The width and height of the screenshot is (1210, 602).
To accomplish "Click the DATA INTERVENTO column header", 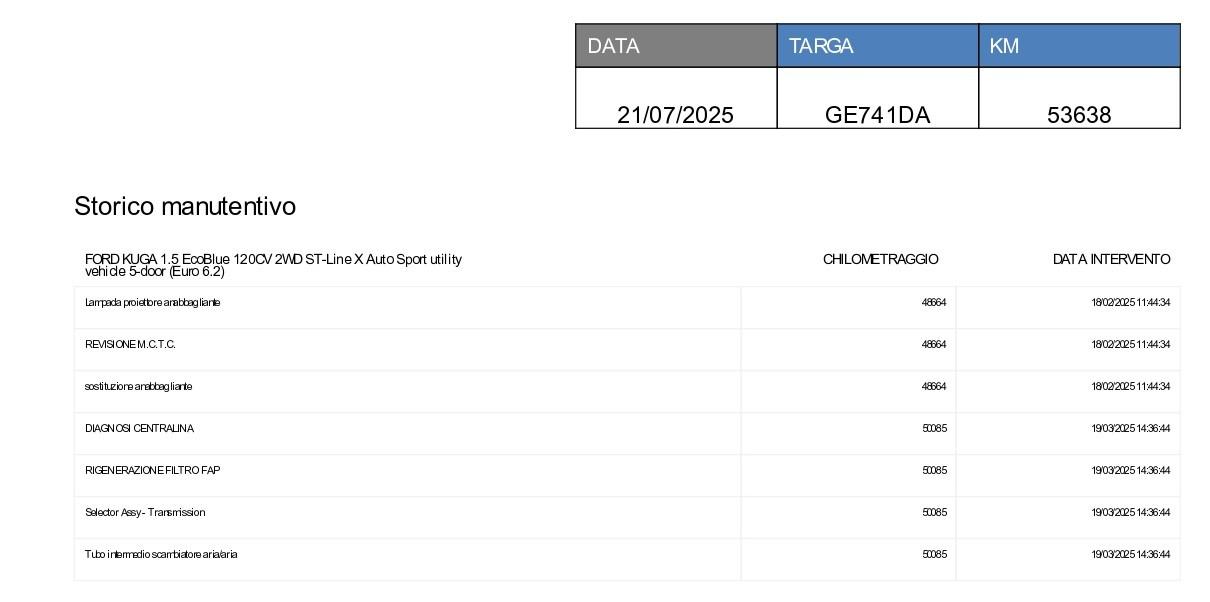I will tap(1111, 259).
